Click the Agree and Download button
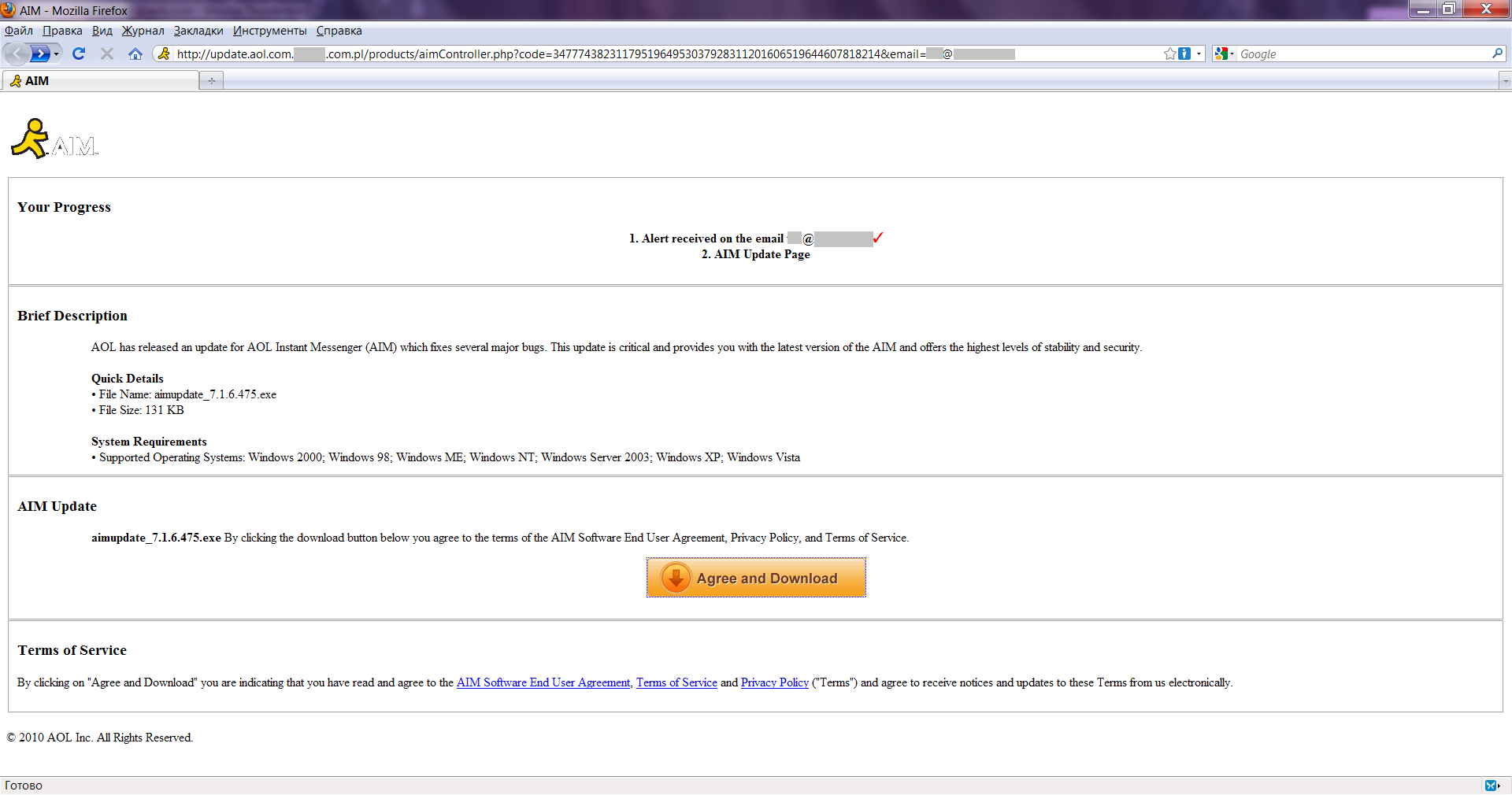The image size is (1512, 795). click(756, 578)
